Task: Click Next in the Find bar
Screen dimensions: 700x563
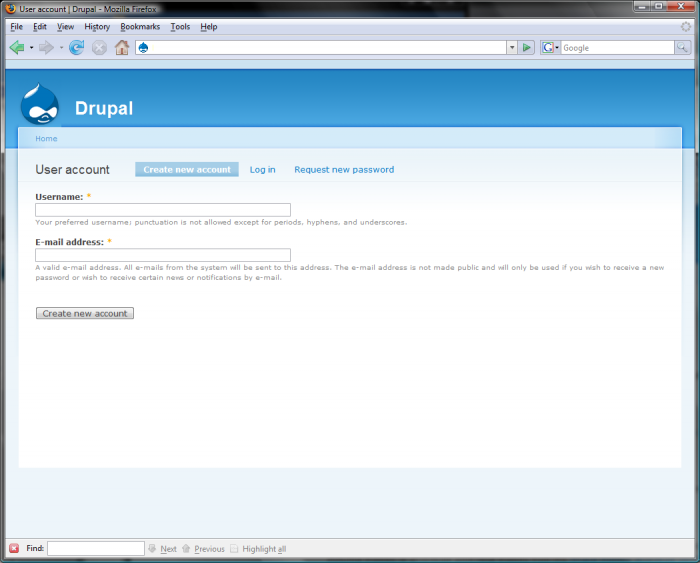Action: (168, 549)
